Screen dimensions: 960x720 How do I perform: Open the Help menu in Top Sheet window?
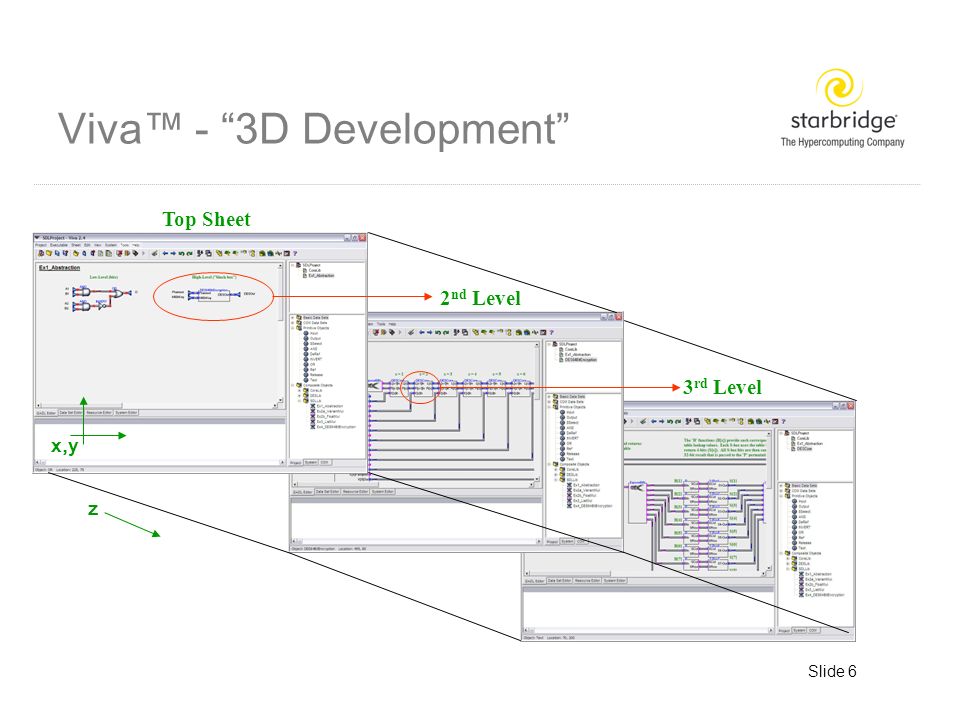click(136, 245)
